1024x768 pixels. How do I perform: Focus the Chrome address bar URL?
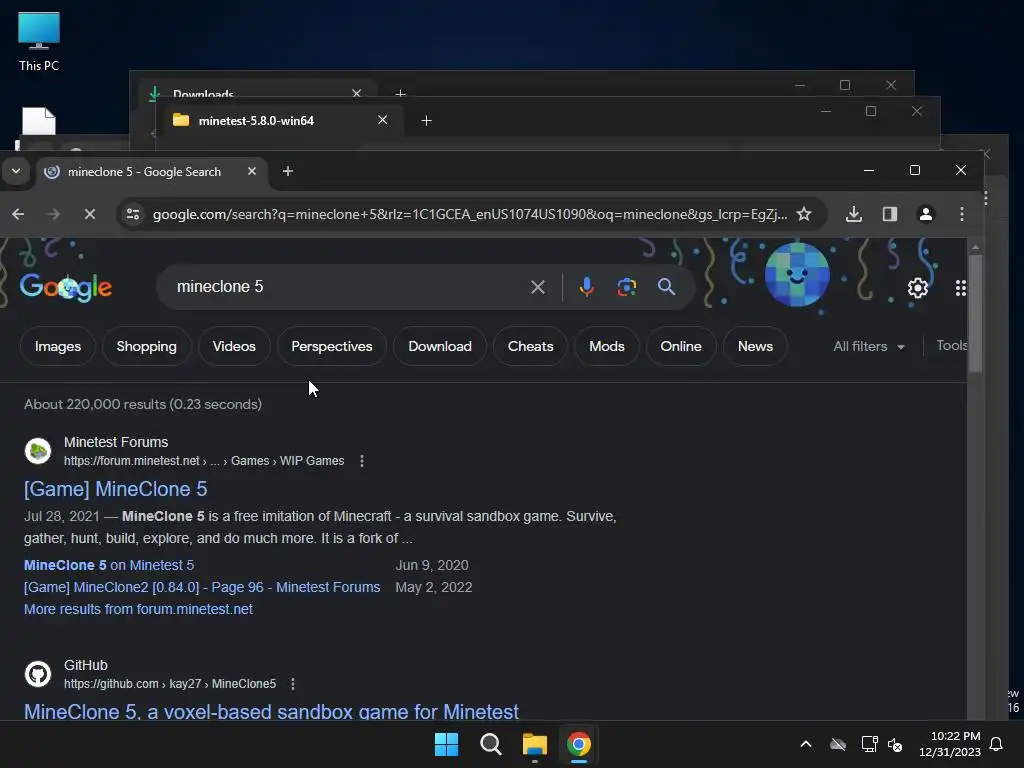click(470, 214)
